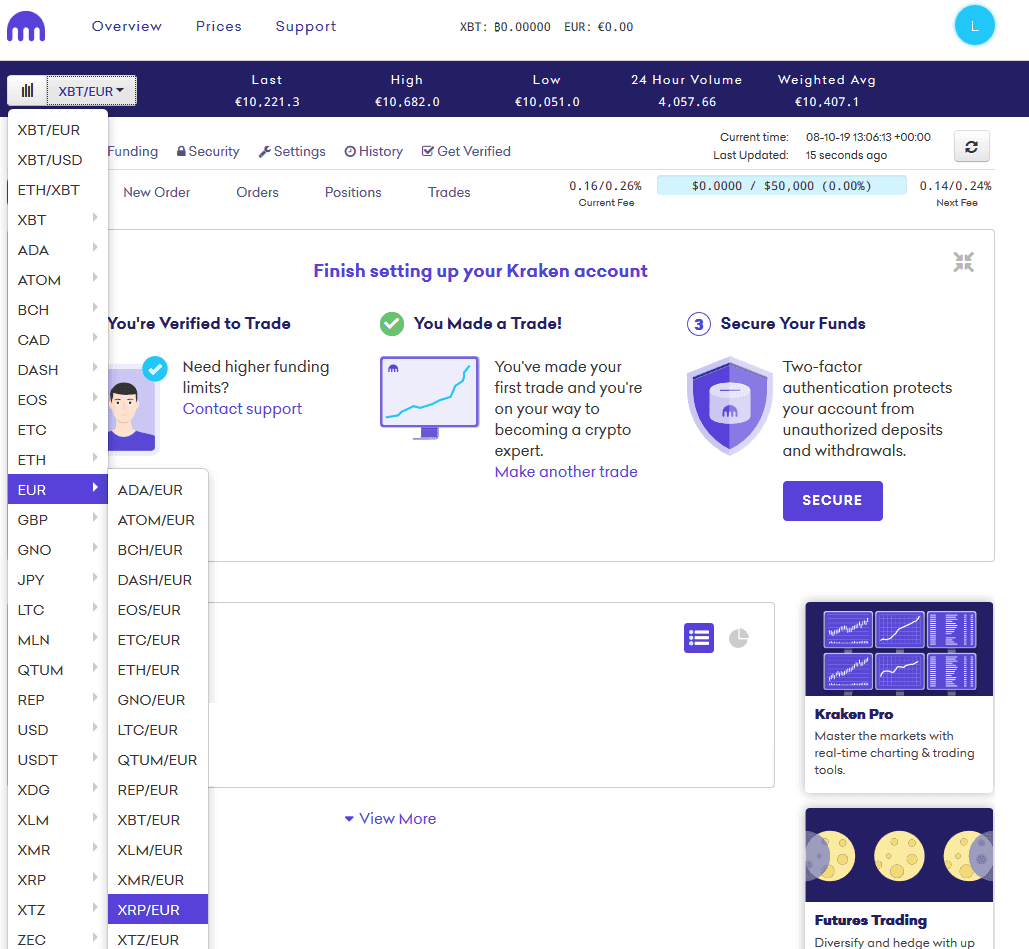This screenshot has height=949, width=1029.
Task: Expand the View More section
Action: [390, 818]
